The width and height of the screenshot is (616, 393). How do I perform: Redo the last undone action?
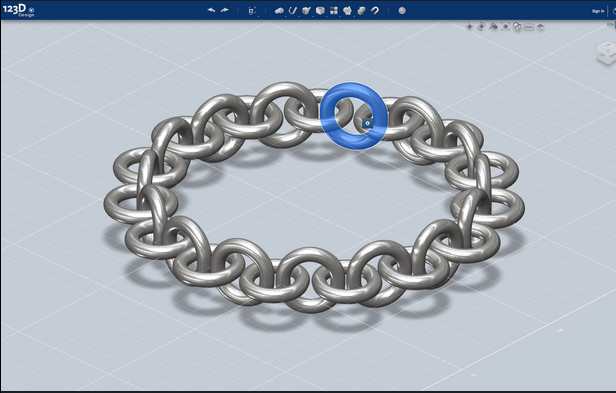tap(225, 10)
